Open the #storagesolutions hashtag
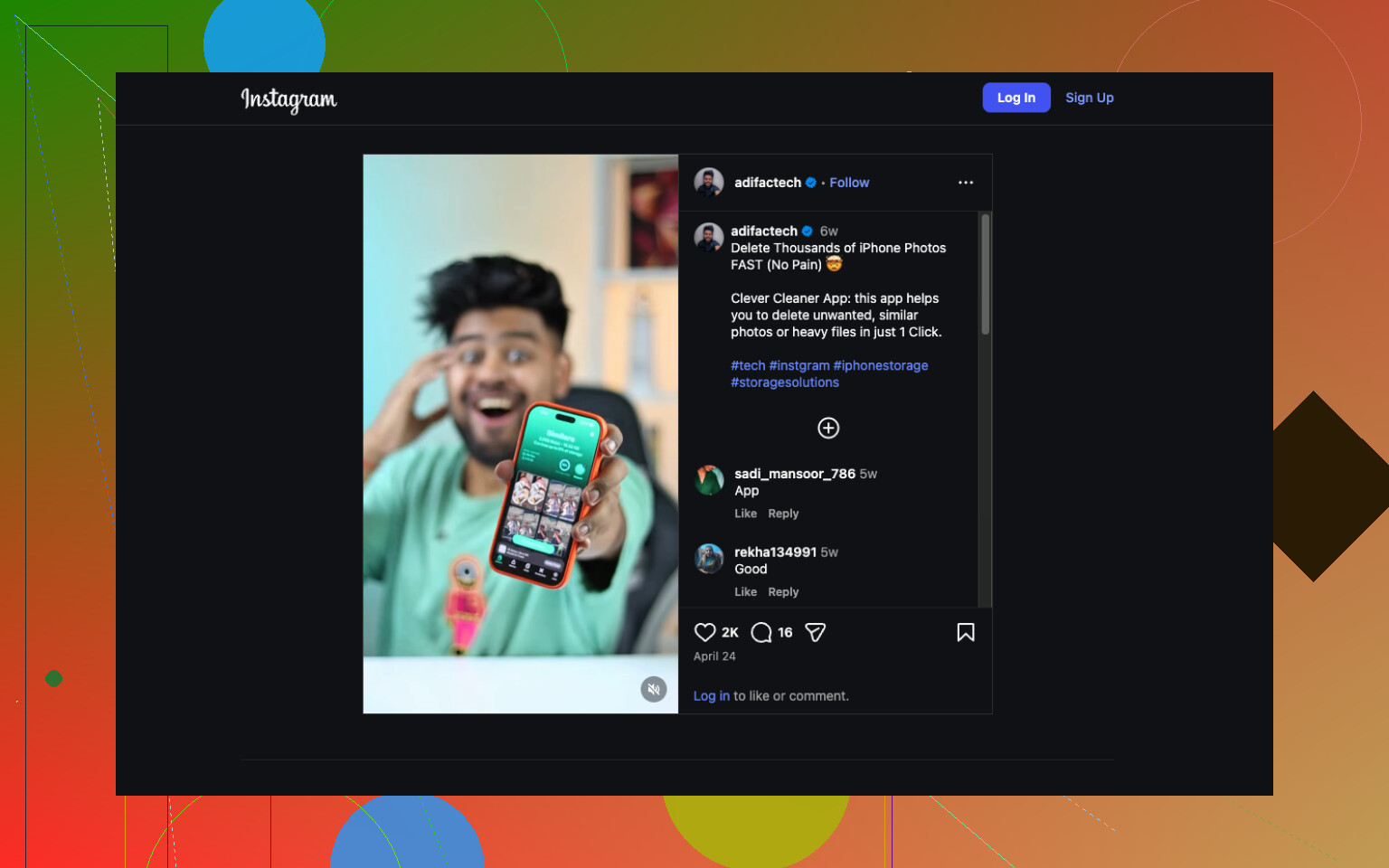The image size is (1389, 868). tap(785, 382)
